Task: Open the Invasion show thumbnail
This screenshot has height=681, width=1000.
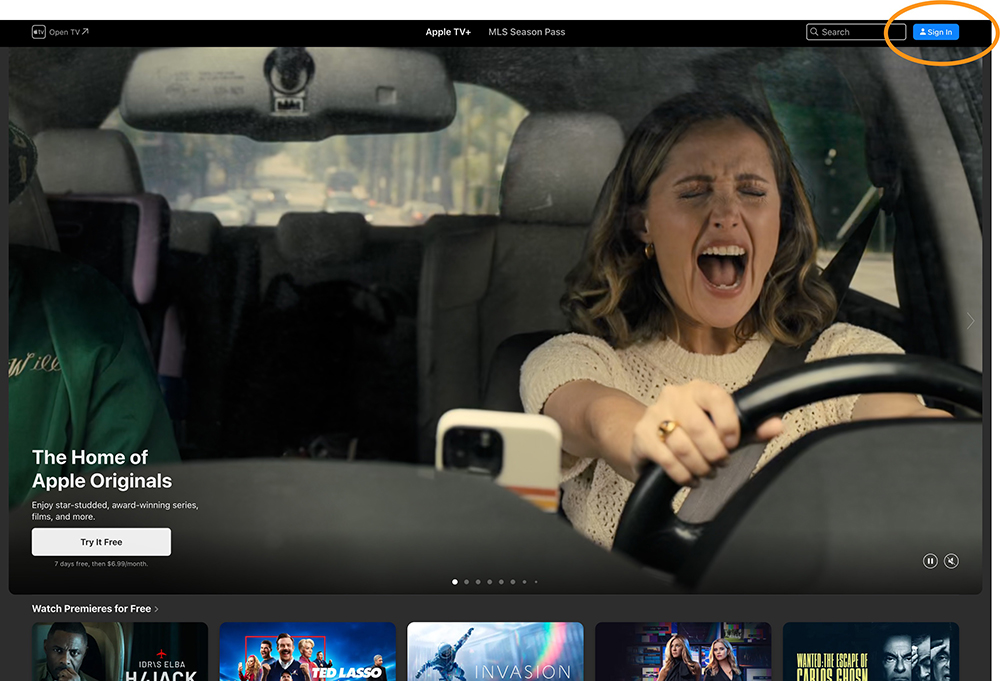Action: [x=495, y=652]
